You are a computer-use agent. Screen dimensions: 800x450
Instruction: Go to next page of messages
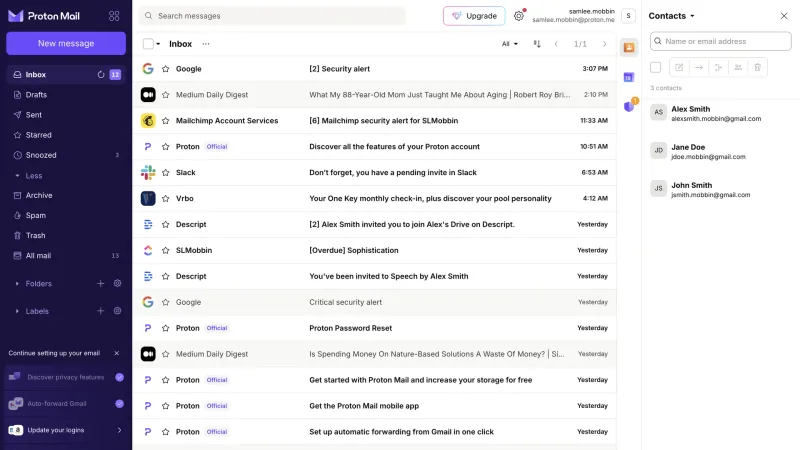605,44
